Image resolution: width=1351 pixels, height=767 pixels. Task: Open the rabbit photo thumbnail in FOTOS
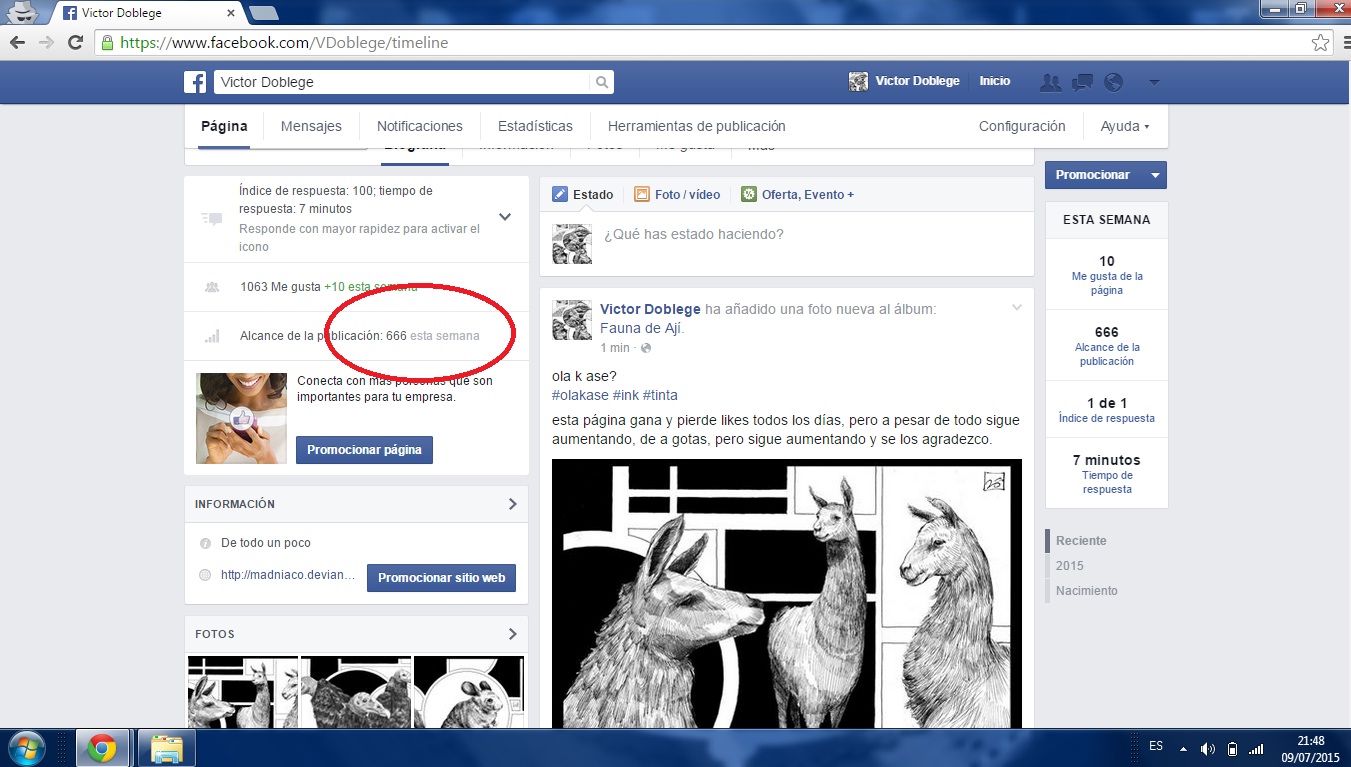click(x=469, y=692)
